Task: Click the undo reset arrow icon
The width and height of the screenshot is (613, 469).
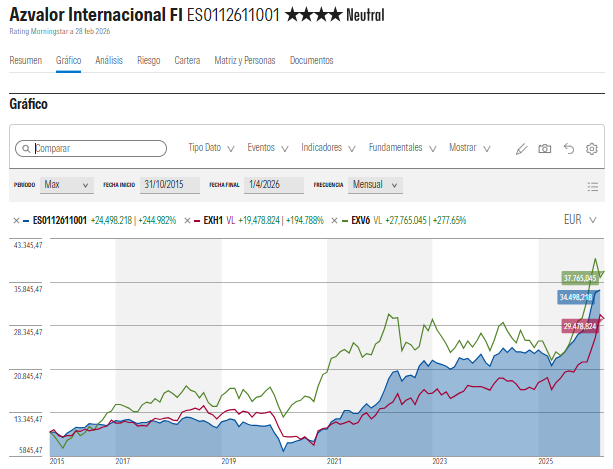Action: click(569, 148)
